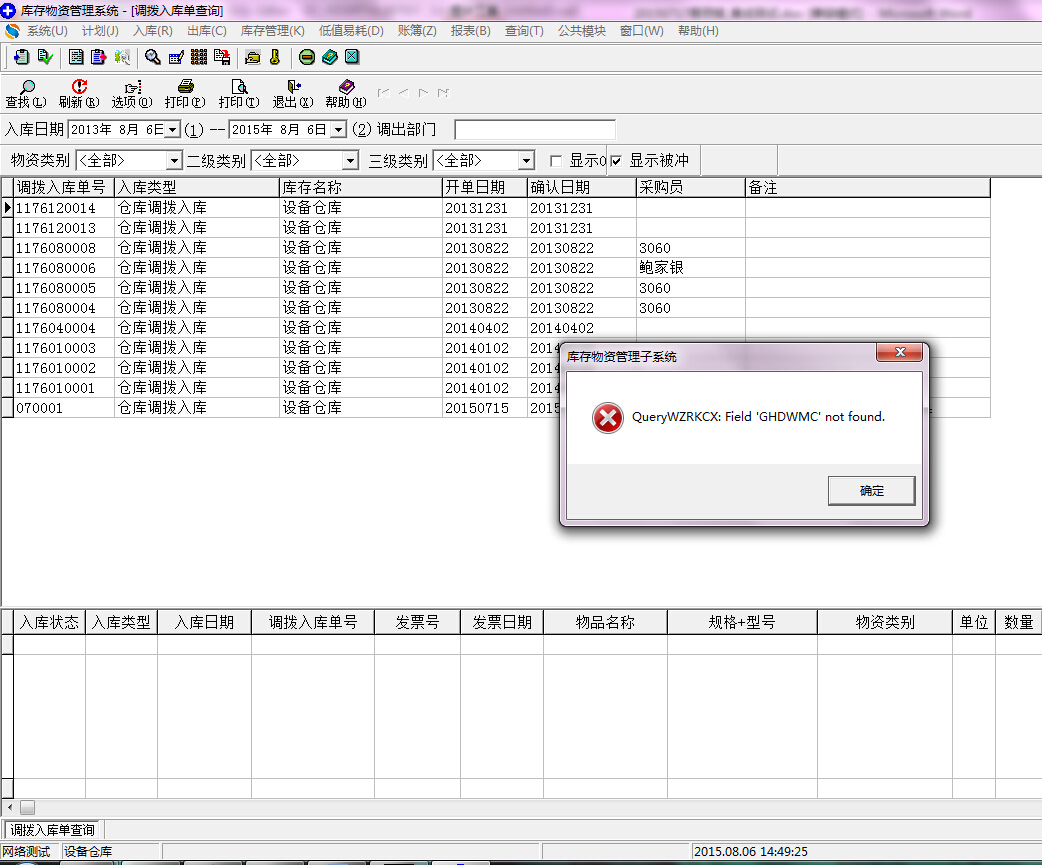1042x865 pixels.
Task: Click the next-record navigation arrow
Action: click(x=423, y=93)
